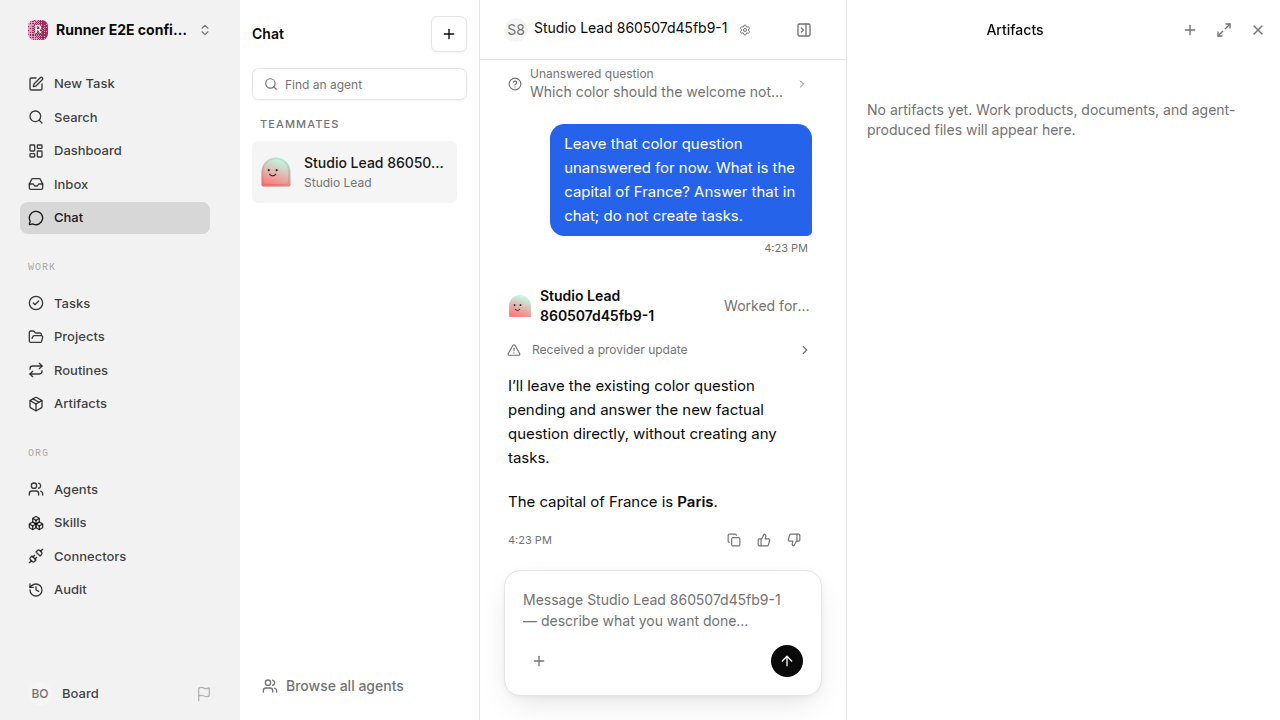Viewport: 1280px width, 720px height.
Task: Open the Connectors page
Action: pyautogui.click(x=115, y=556)
